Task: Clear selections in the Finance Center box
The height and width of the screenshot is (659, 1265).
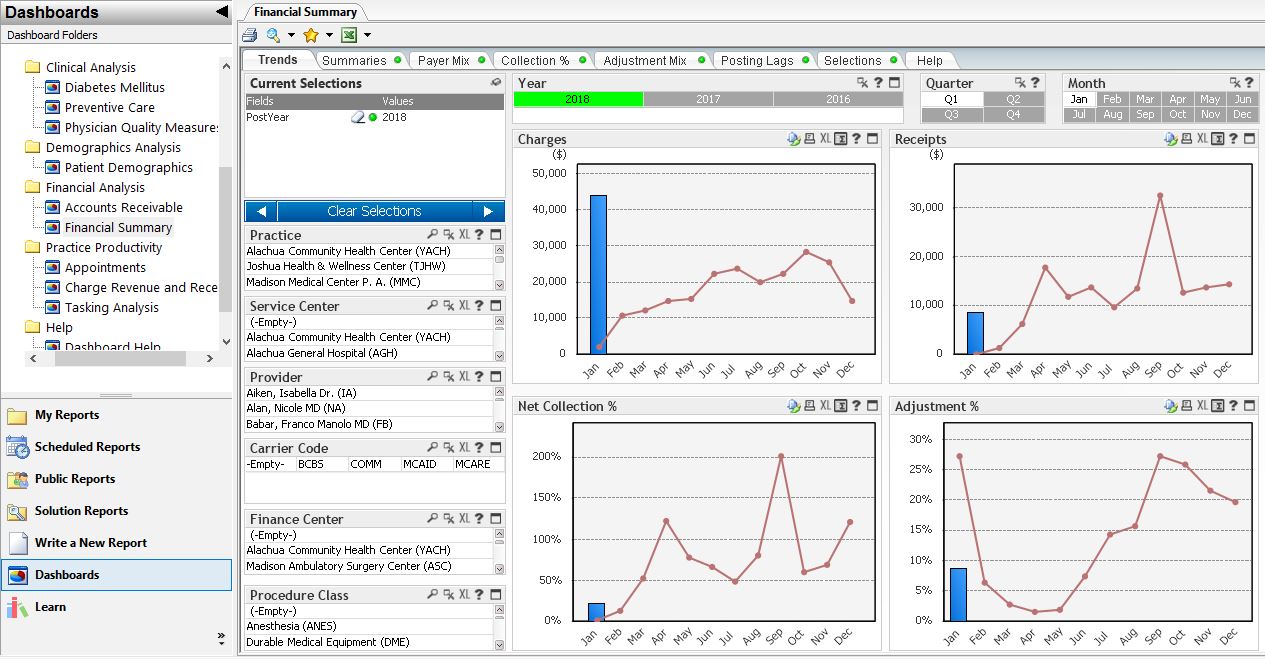Action: click(448, 519)
